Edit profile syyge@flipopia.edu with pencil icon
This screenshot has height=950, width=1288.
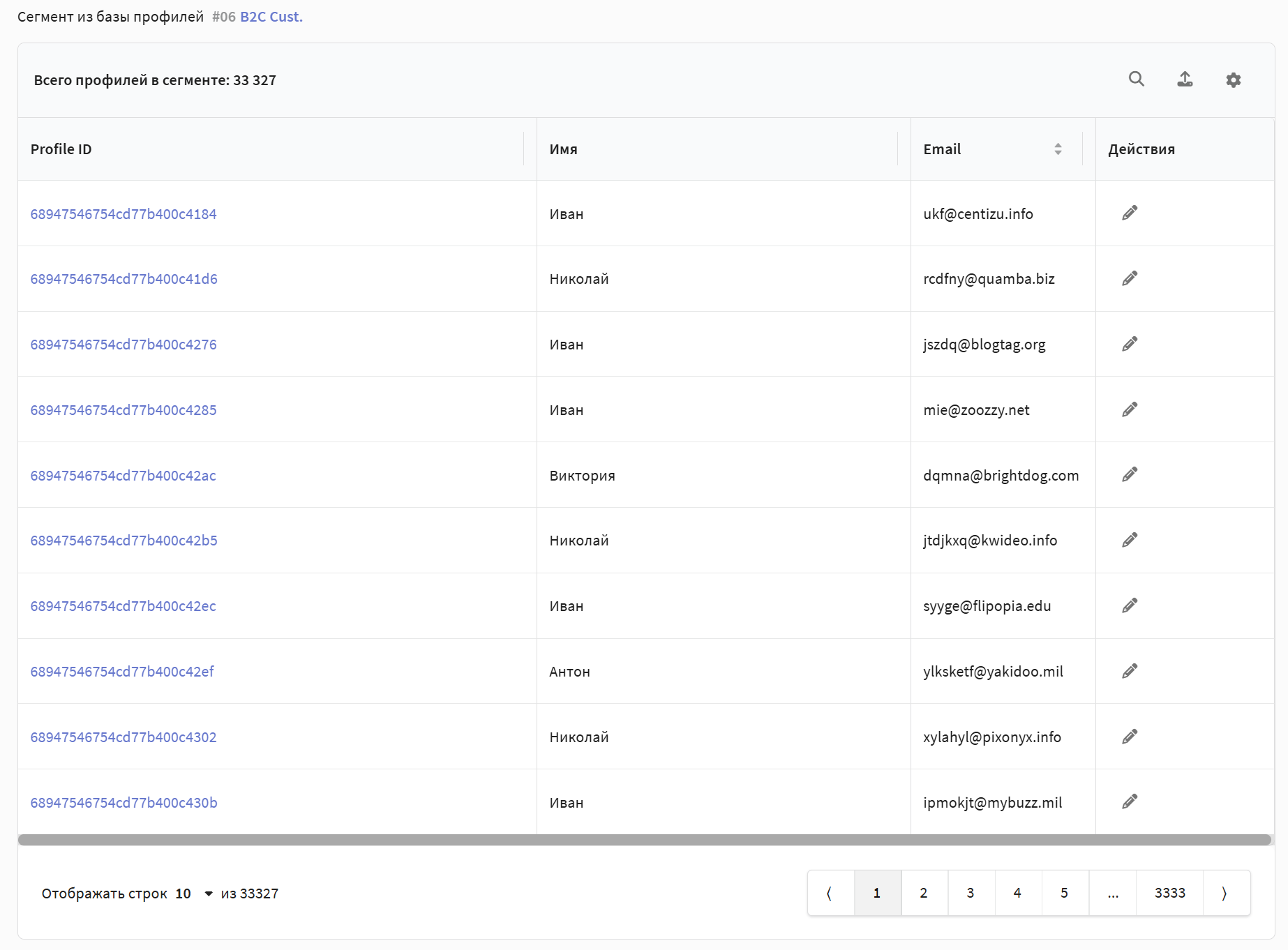point(1130,605)
